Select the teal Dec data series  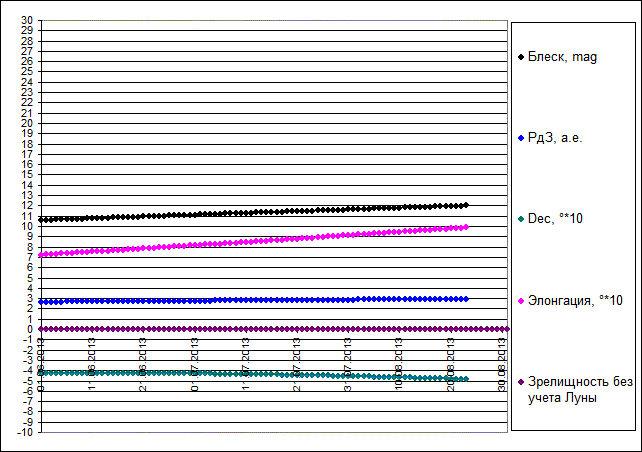(254, 375)
